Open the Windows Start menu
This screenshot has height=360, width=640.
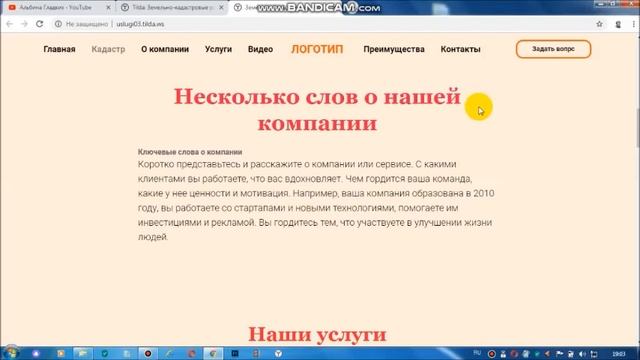[x=10, y=353]
